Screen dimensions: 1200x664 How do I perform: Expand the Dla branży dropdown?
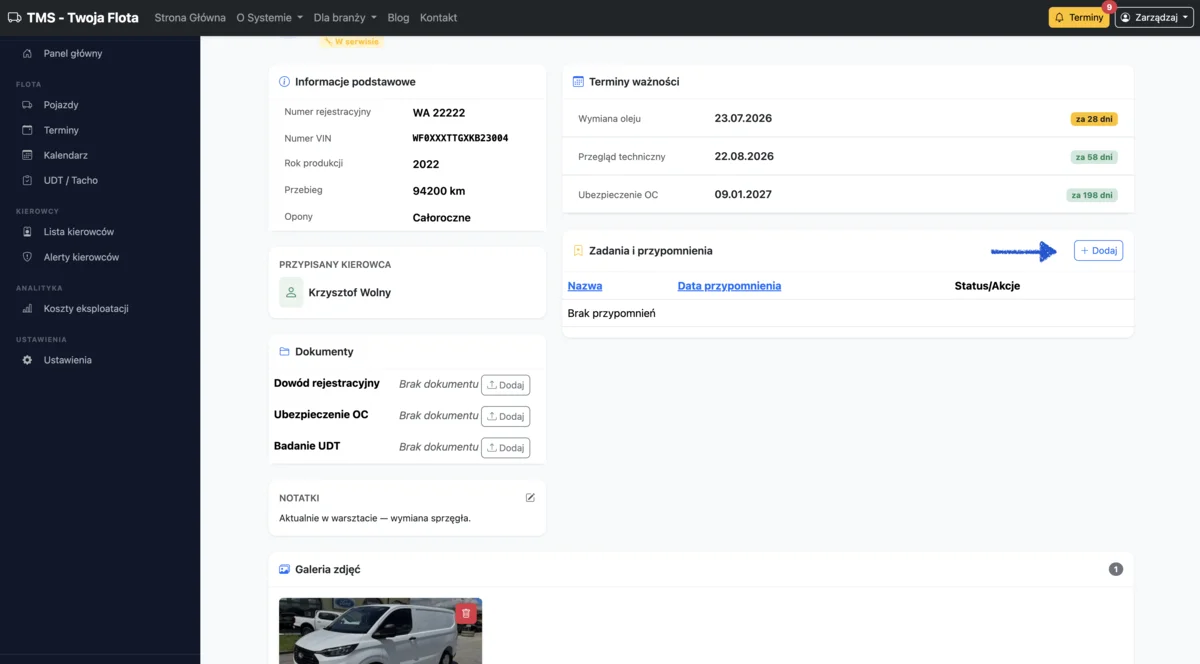point(345,18)
